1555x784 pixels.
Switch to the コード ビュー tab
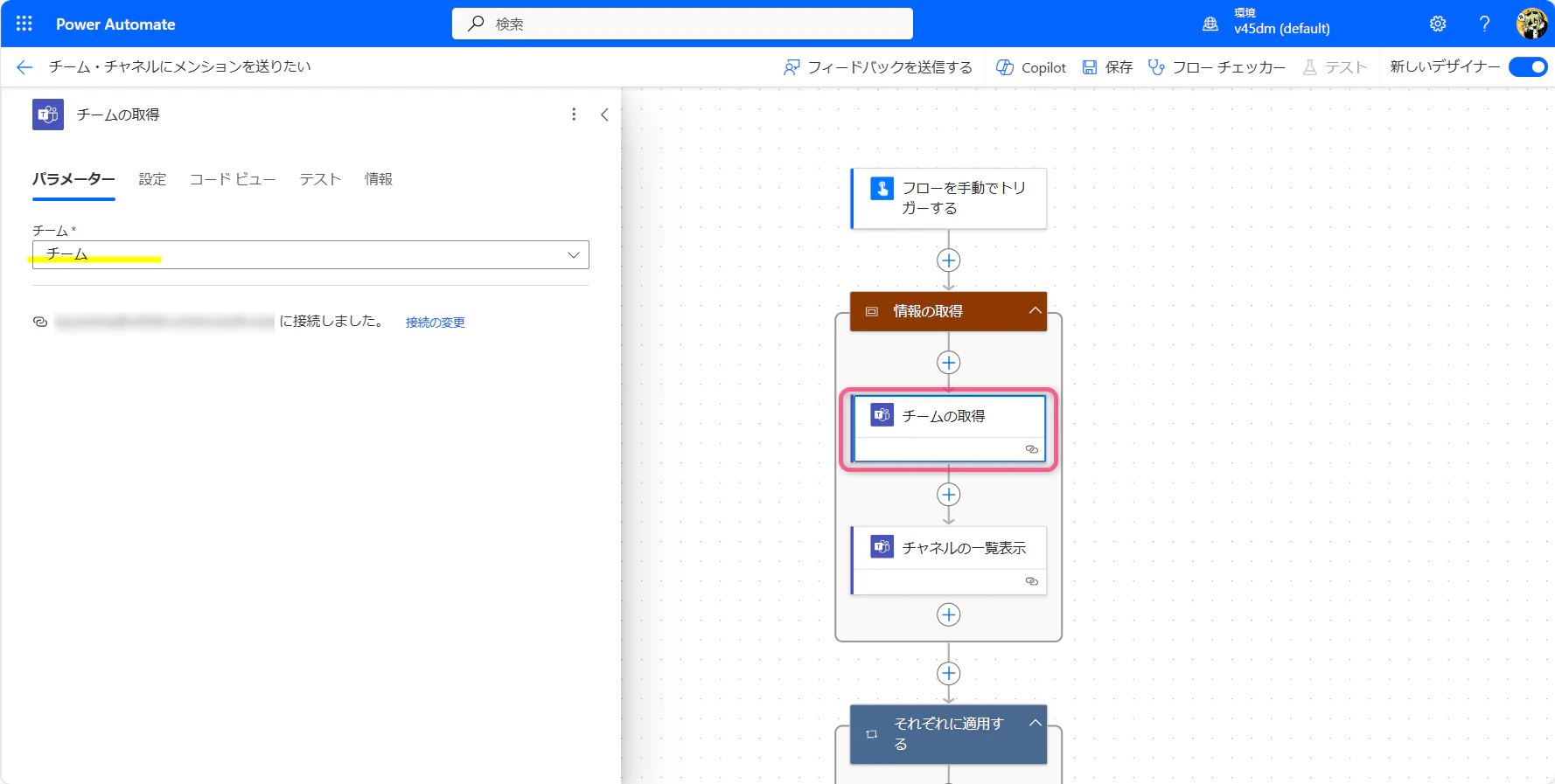pyautogui.click(x=233, y=179)
